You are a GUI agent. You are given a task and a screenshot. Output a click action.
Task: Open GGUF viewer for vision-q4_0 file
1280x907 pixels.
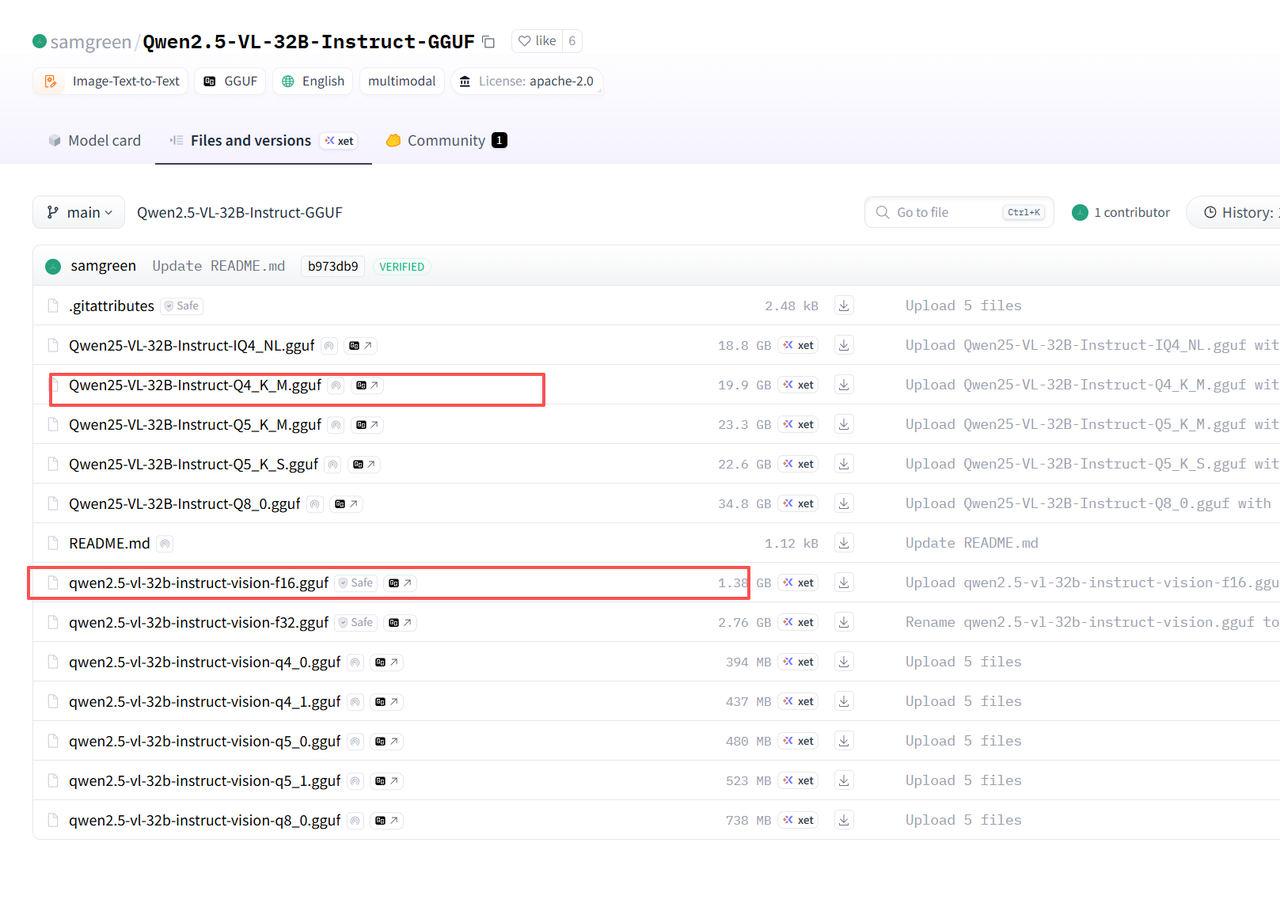click(386, 662)
